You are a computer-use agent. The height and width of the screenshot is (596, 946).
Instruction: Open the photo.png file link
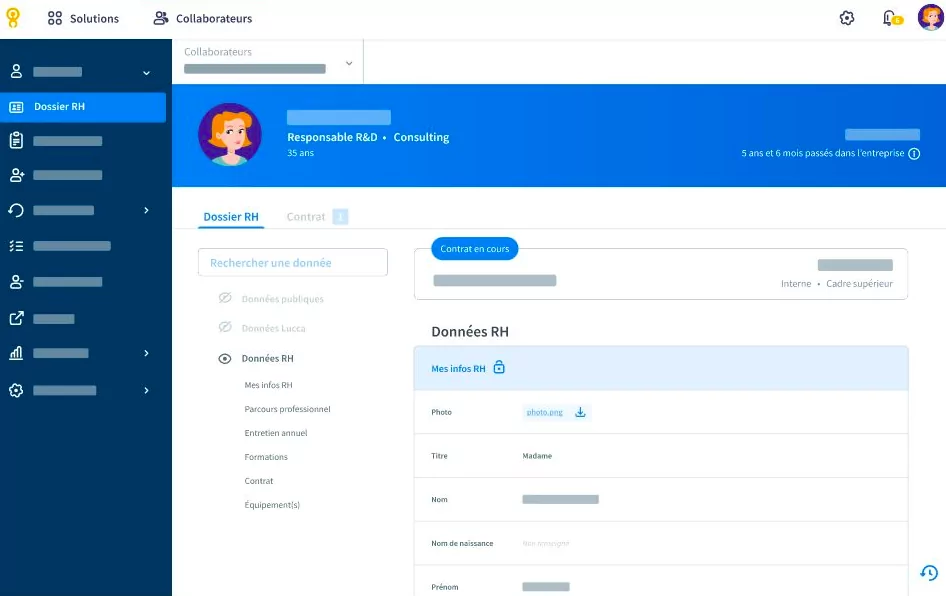(x=545, y=412)
